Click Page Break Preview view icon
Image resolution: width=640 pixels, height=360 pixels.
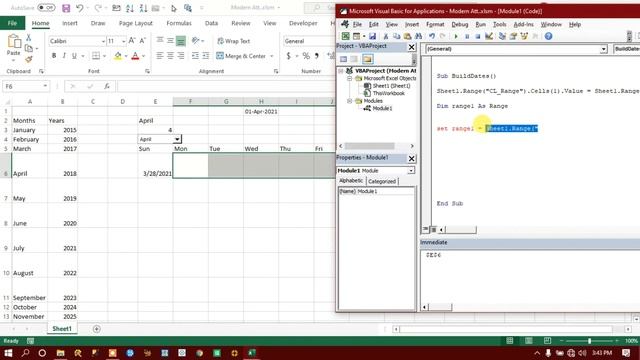click(547, 340)
